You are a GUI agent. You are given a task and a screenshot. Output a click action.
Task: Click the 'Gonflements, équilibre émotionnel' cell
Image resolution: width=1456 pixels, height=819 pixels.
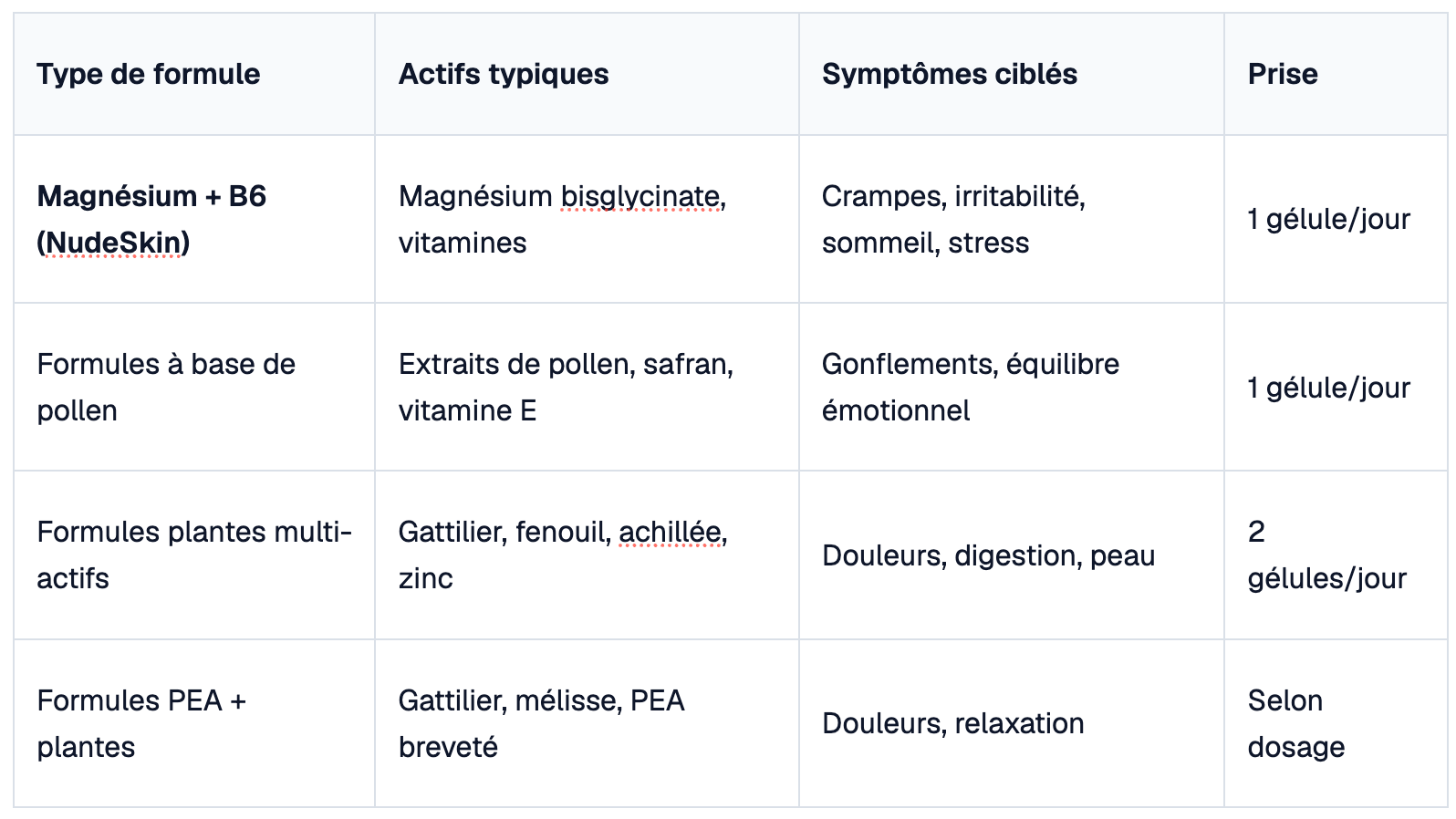coord(1011,387)
